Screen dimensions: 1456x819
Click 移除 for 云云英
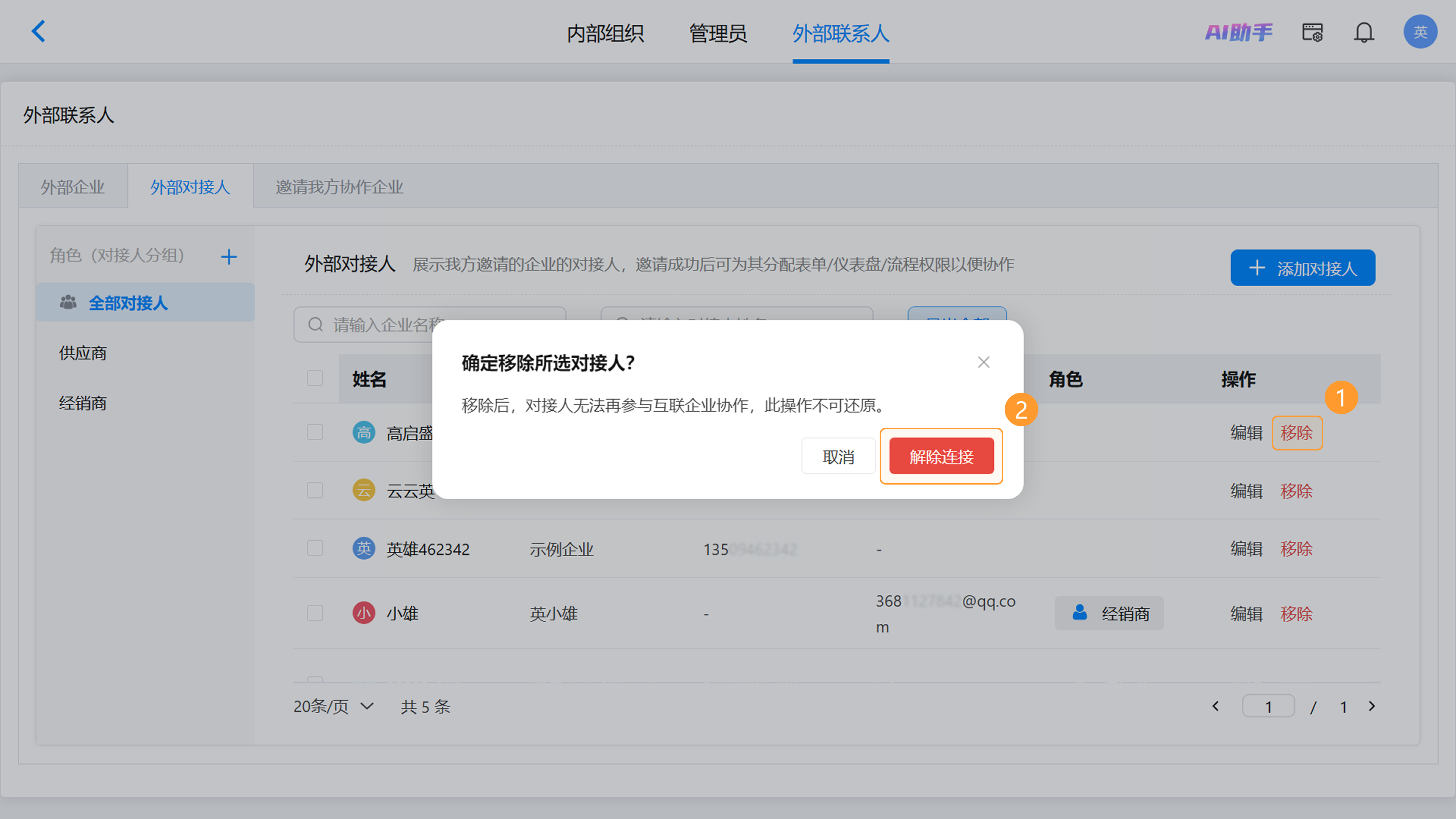tap(1297, 491)
